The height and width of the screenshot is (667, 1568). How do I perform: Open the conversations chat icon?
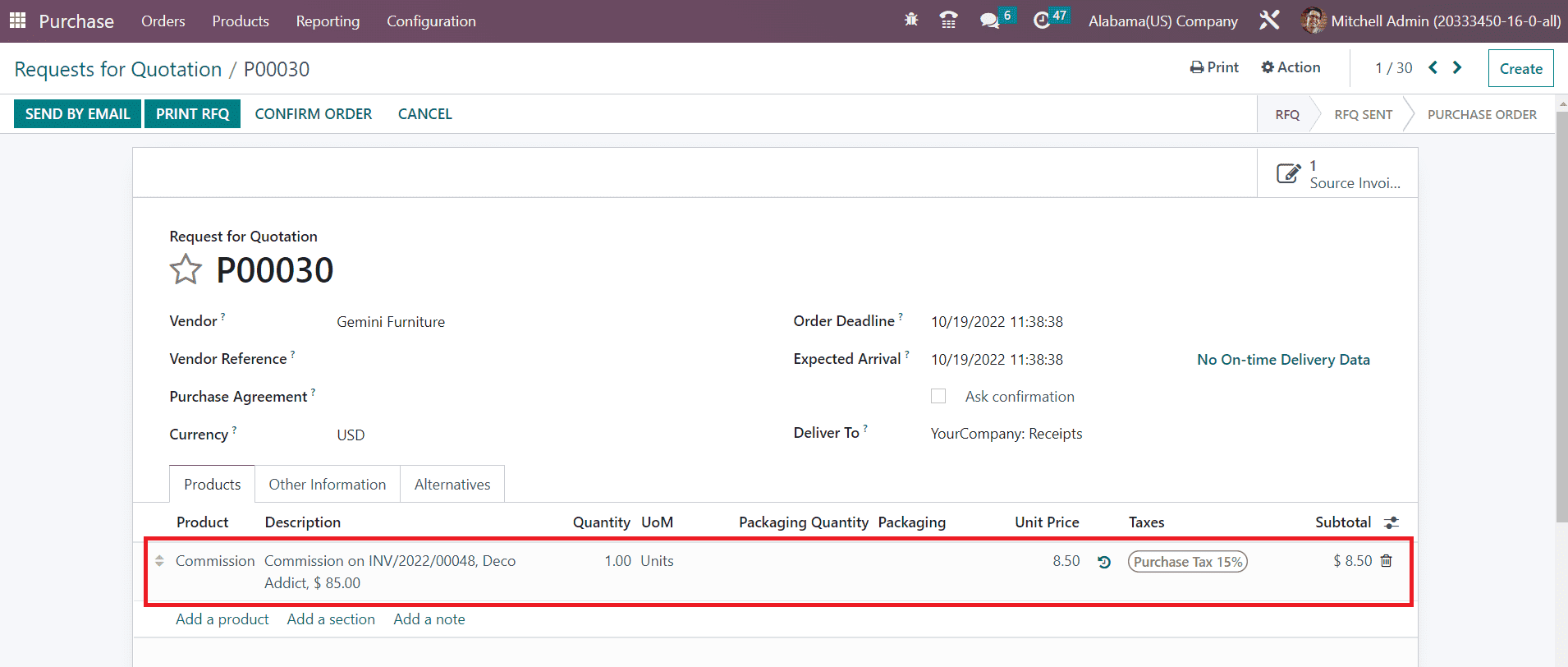pyautogui.click(x=990, y=21)
